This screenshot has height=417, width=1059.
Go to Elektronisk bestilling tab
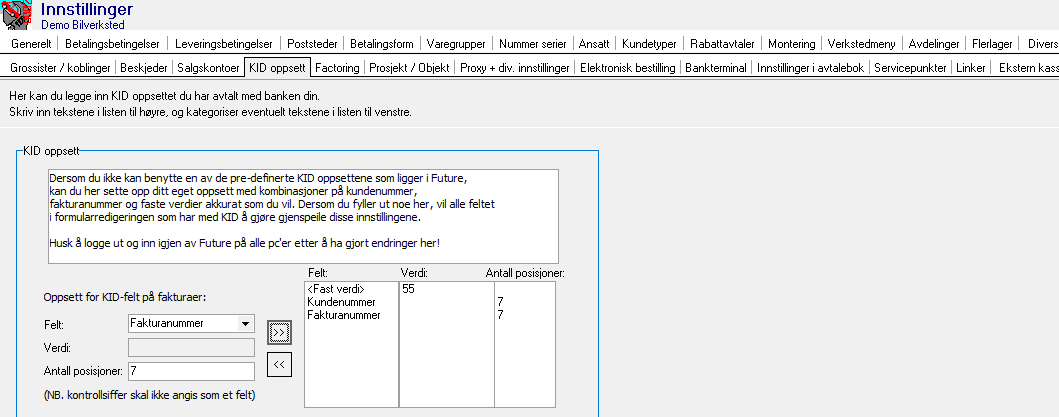627,68
